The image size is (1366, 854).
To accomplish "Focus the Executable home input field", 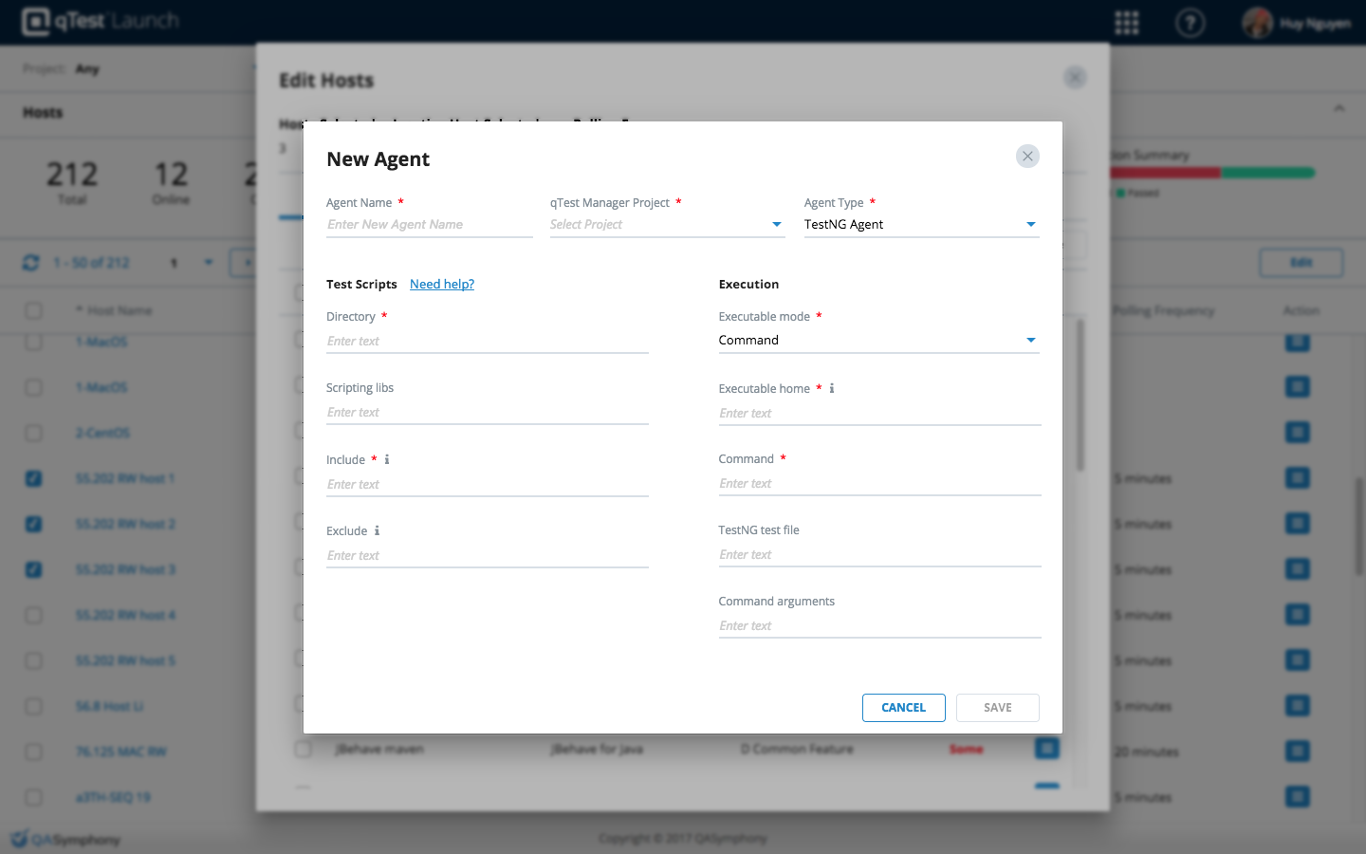I will tap(880, 413).
